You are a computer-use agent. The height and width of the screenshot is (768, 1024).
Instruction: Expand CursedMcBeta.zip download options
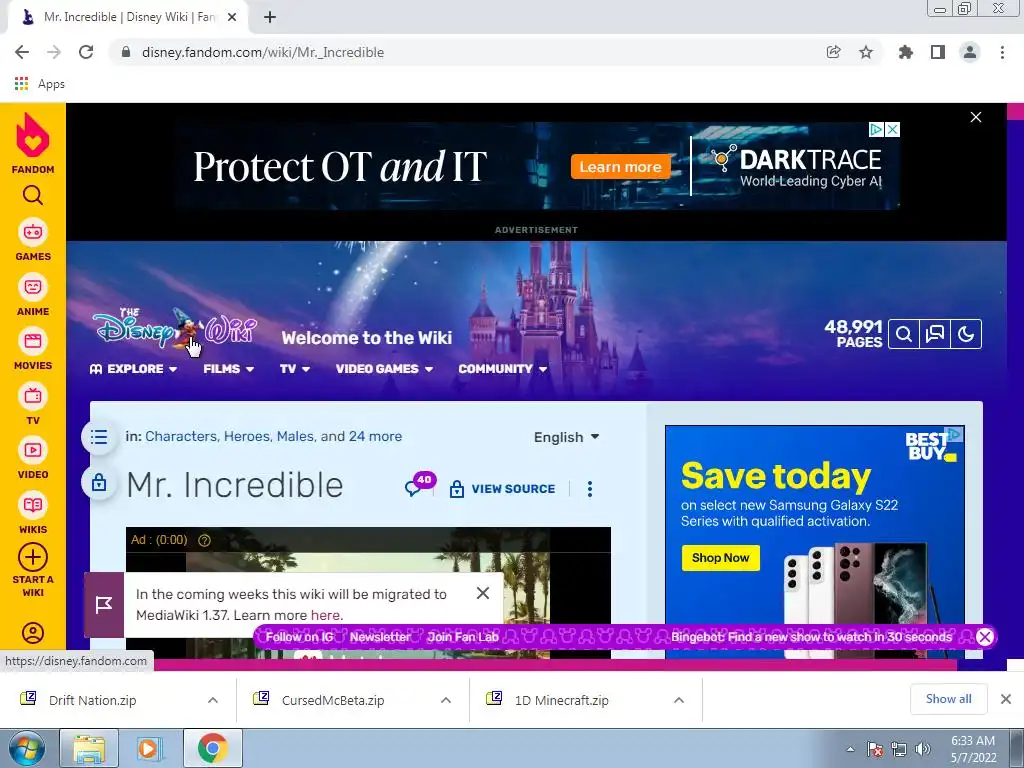446,700
